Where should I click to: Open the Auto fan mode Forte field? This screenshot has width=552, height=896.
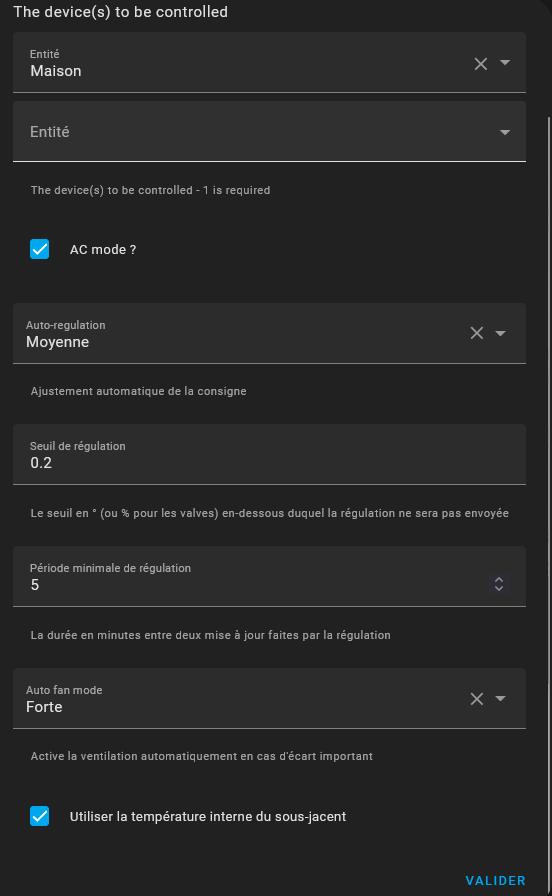[x=269, y=698]
